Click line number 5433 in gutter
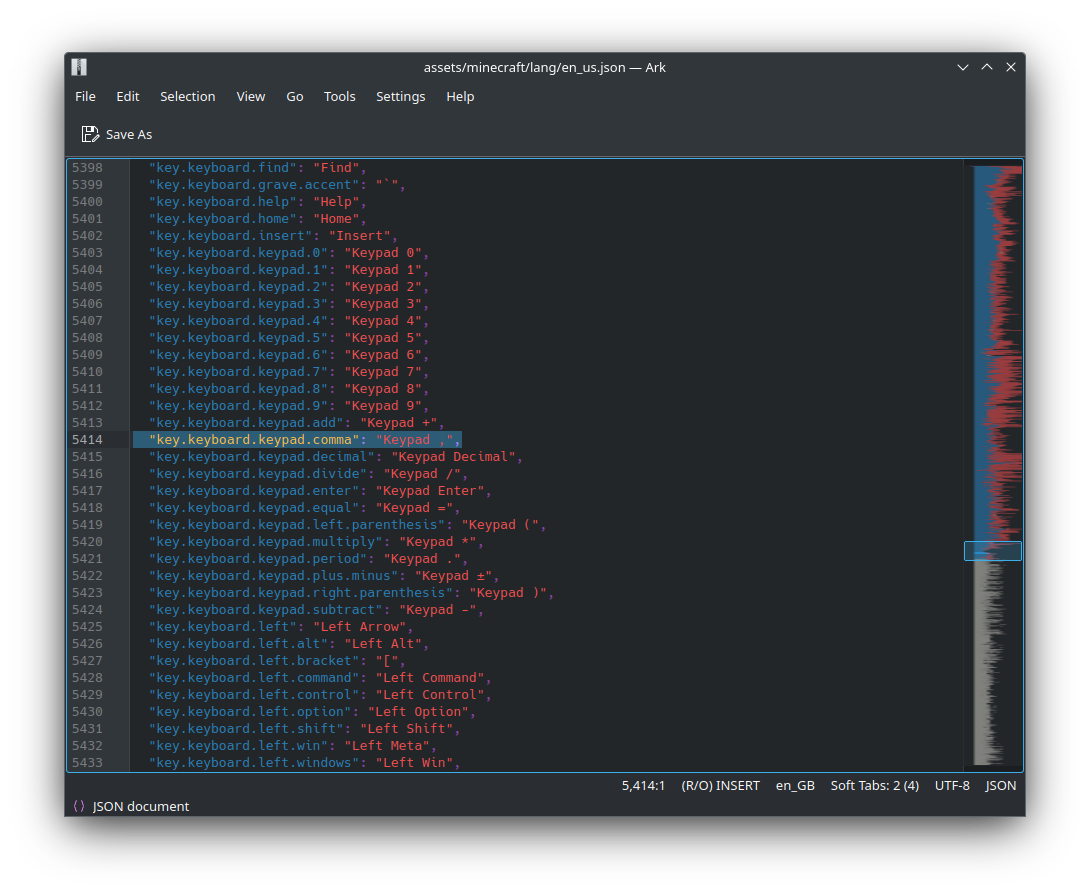 [87, 762]
